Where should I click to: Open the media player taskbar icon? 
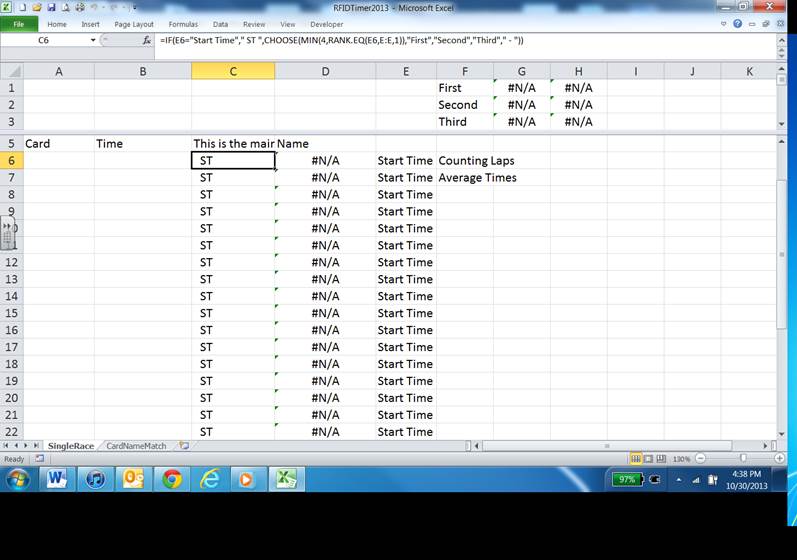pos(247,479)
